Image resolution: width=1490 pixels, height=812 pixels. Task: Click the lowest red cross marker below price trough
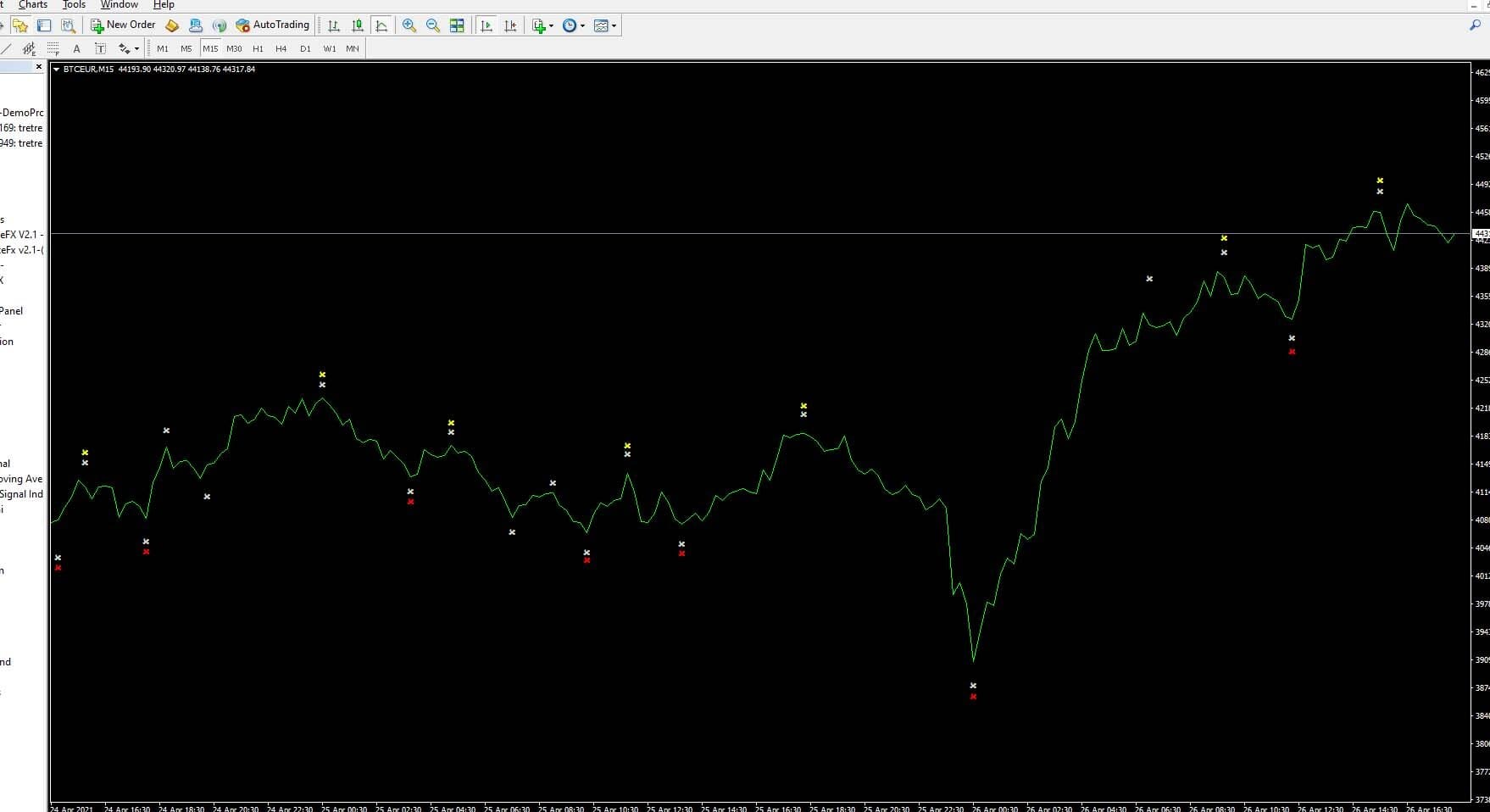(973, 697)
